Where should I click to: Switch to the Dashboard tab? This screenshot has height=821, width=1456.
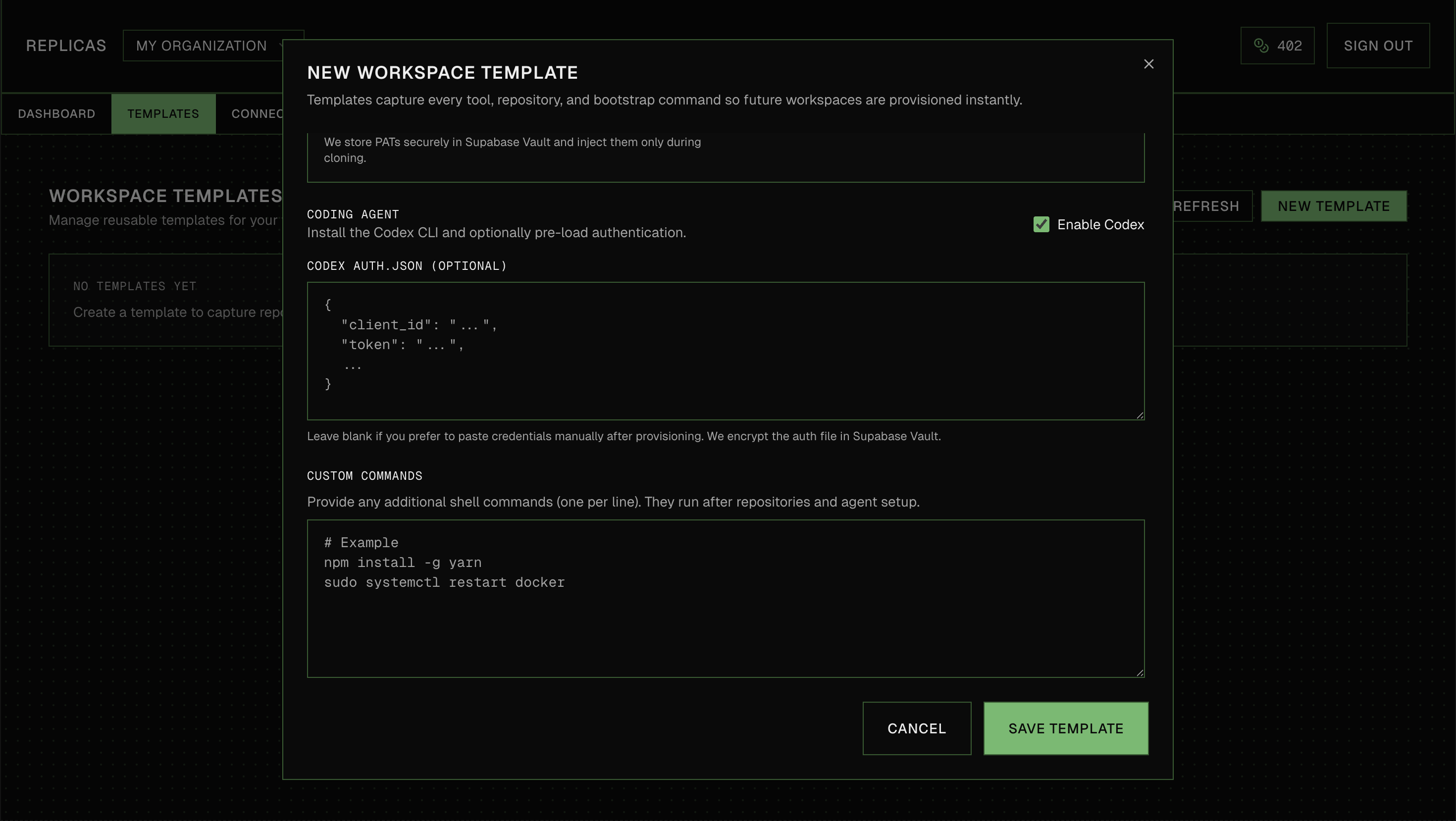(56, 113)
